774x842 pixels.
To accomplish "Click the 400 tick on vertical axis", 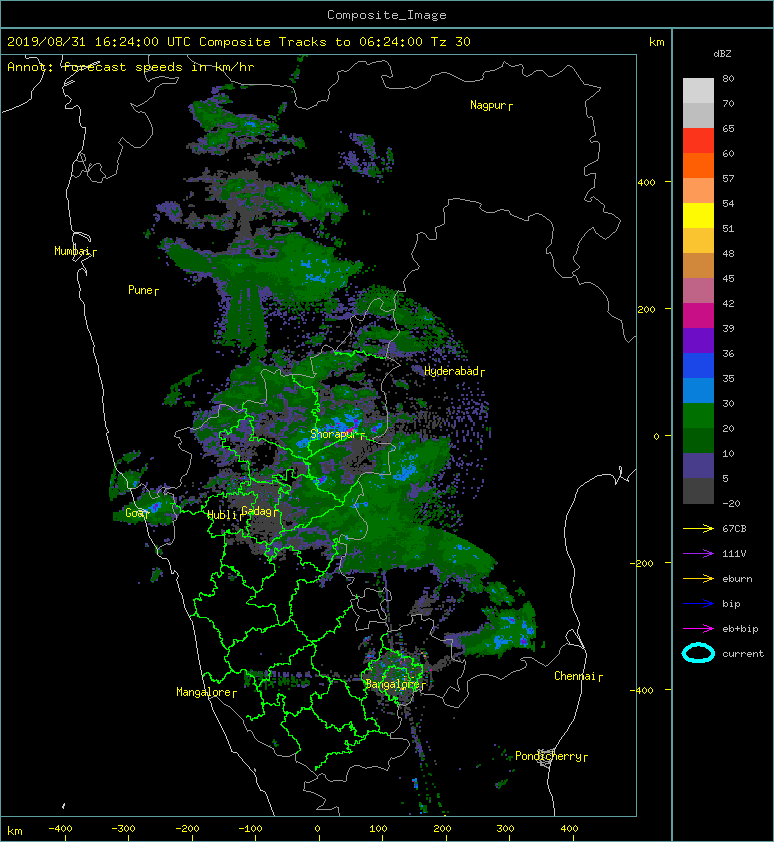I will pyautogui.click(x=647, y=183).
